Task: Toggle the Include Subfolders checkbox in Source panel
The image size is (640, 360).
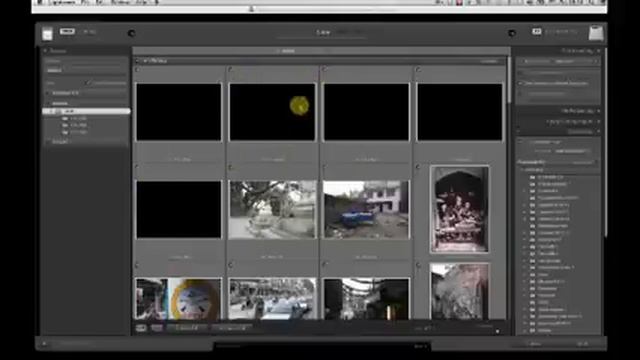Action: click(88, 83)
